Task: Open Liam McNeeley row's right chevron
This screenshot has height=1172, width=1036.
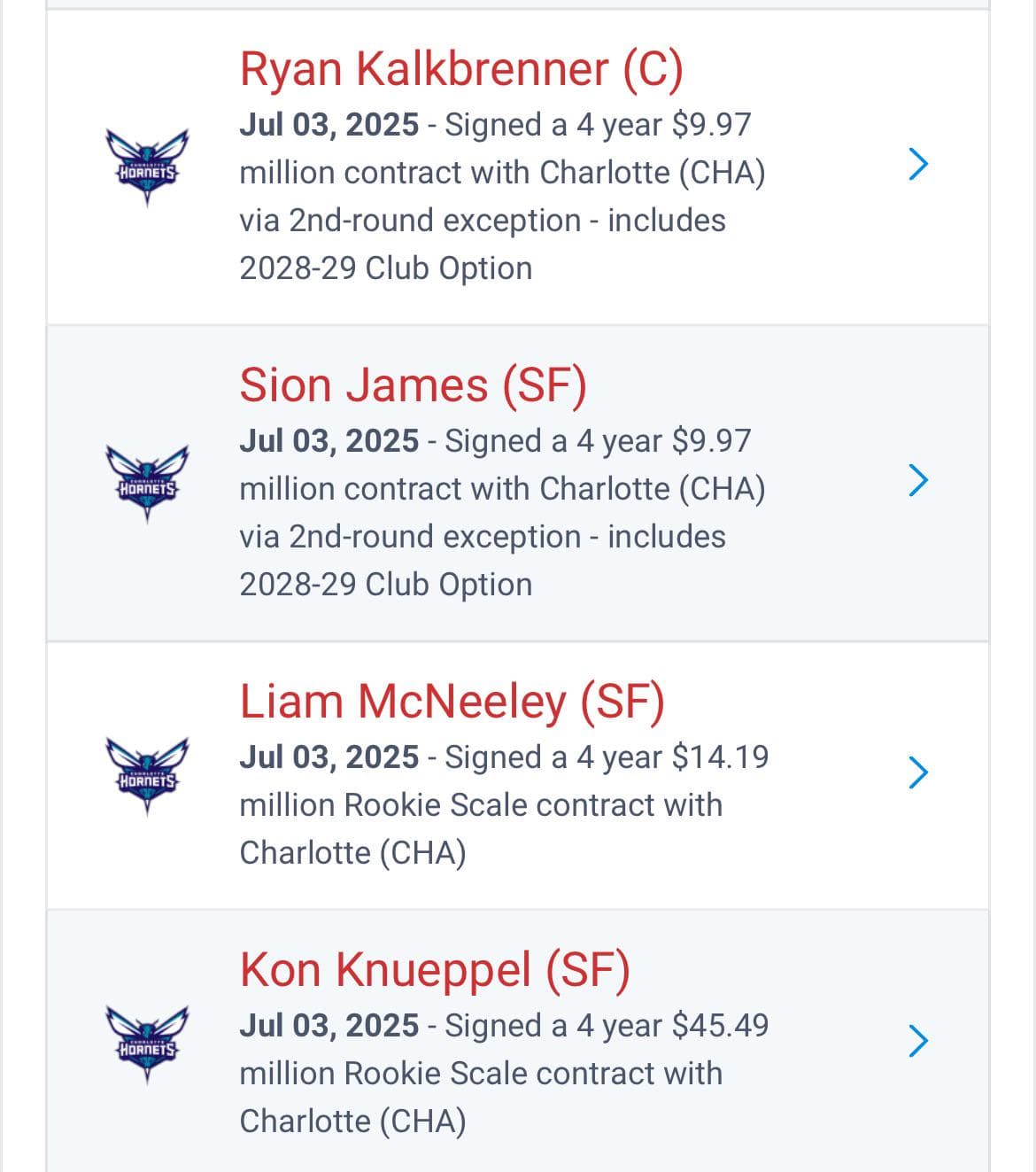Action: point(918,772)
